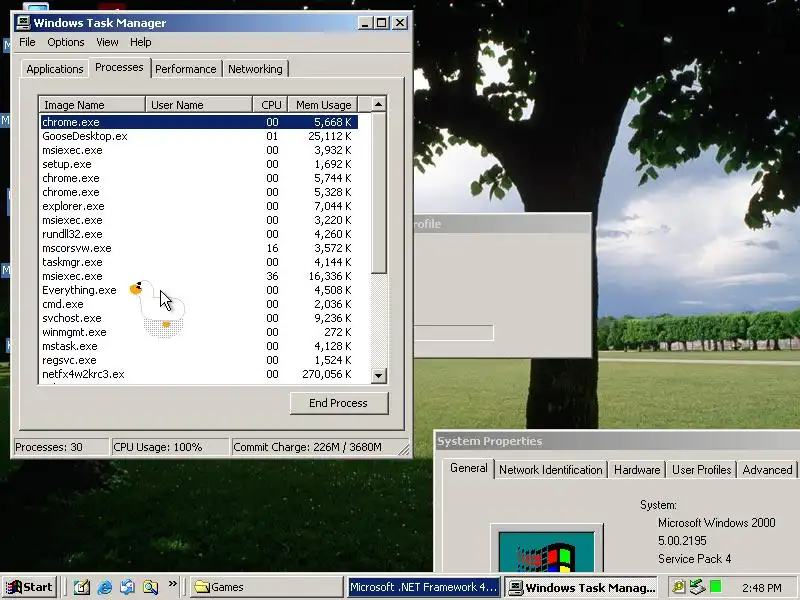The width and height of the screenshot is (800, 600).
Task: Select the winmgmt.exe process
Action: 199,332
